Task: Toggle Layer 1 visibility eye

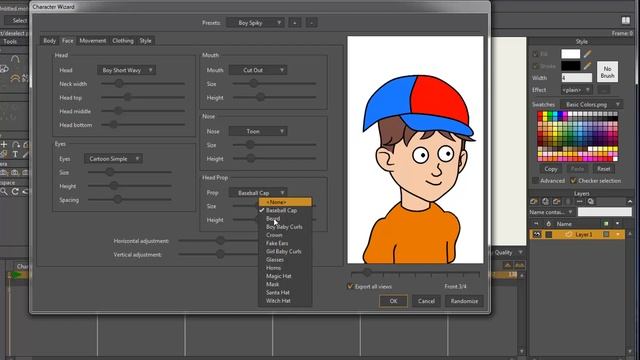Action: 537,235
